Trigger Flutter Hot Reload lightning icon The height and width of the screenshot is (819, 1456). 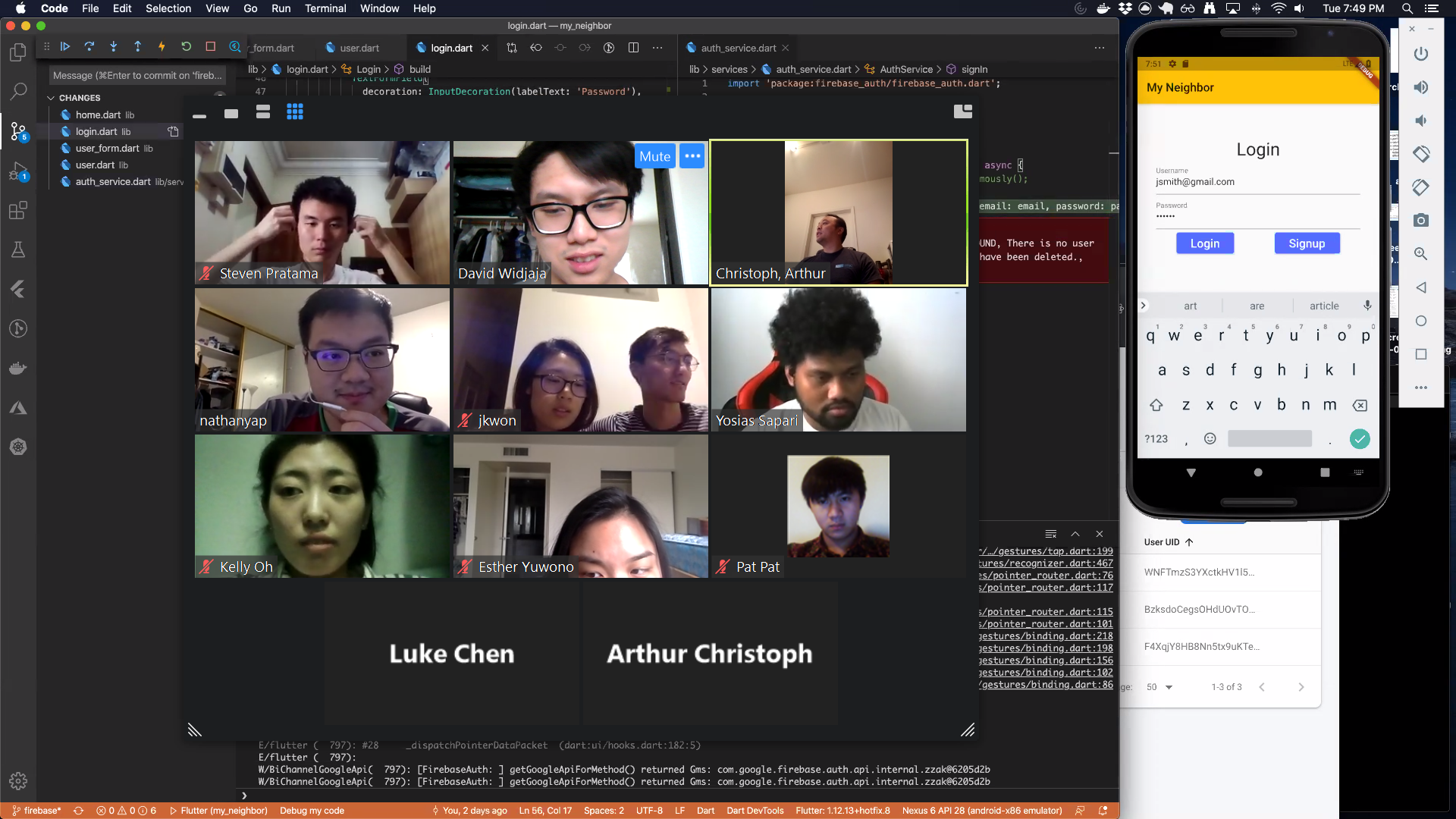click(x=162, y=47)
